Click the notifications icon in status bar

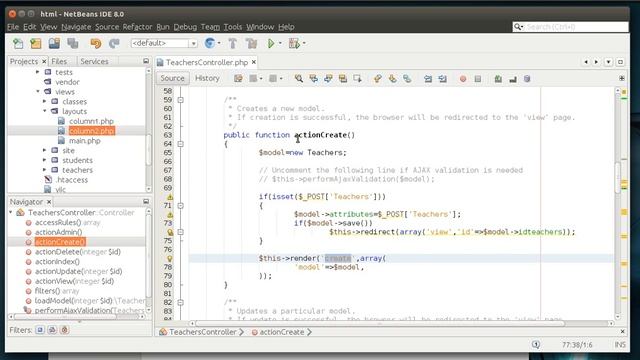(x=536, y=345)
